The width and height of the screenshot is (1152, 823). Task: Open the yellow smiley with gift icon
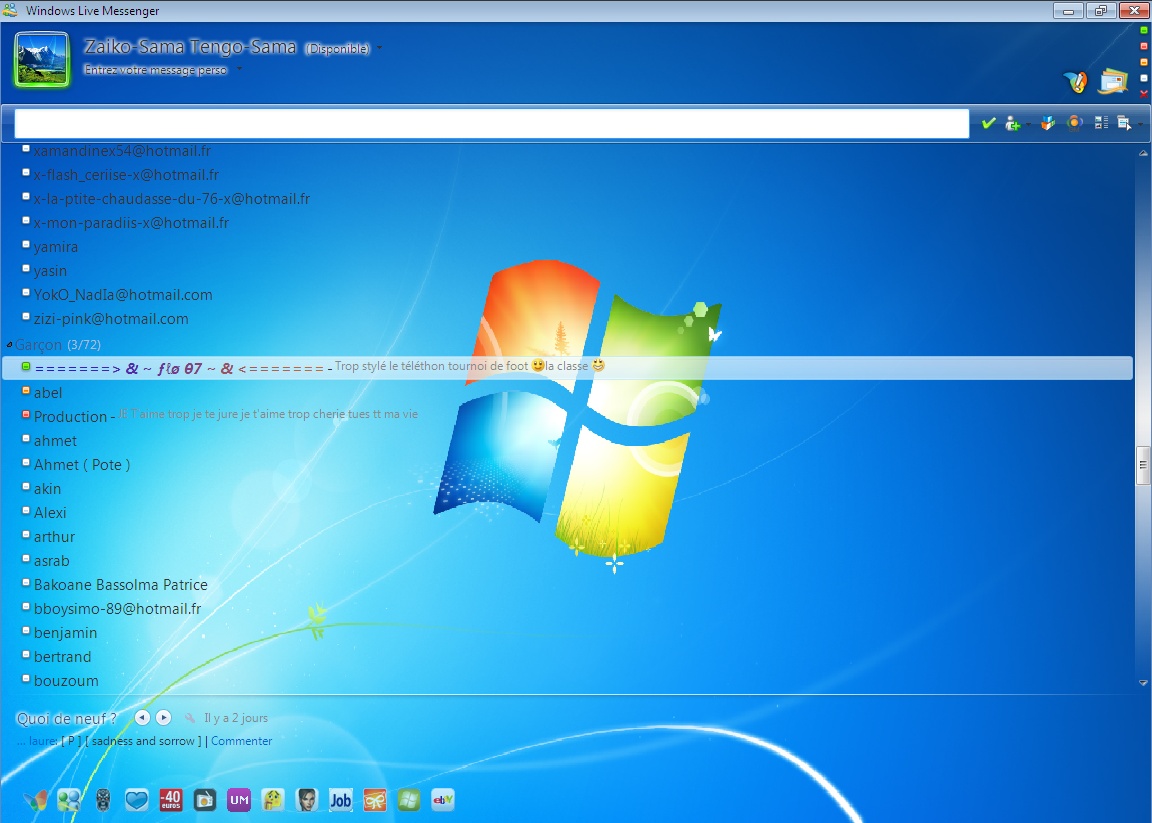point(273,799)
